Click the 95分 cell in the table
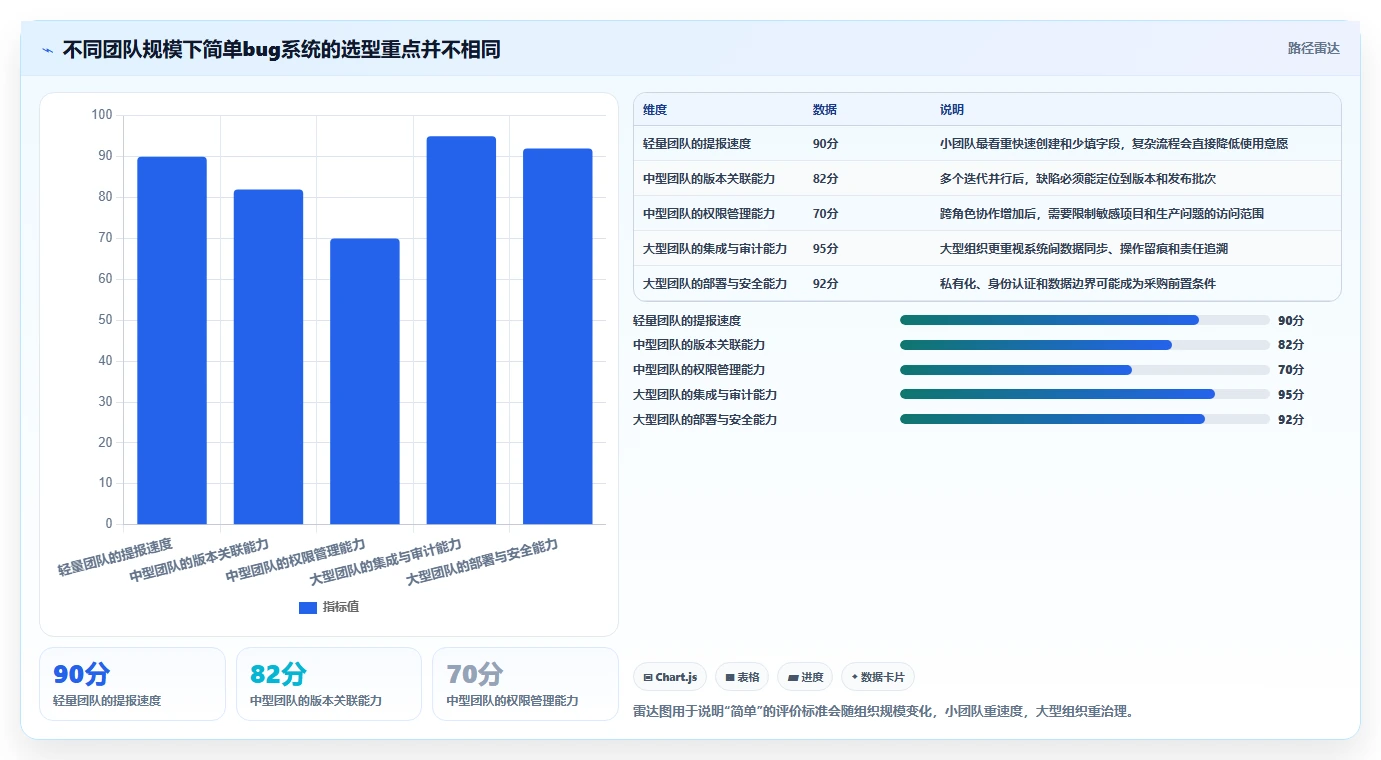 pyautogui.click(x=826, y=249)
